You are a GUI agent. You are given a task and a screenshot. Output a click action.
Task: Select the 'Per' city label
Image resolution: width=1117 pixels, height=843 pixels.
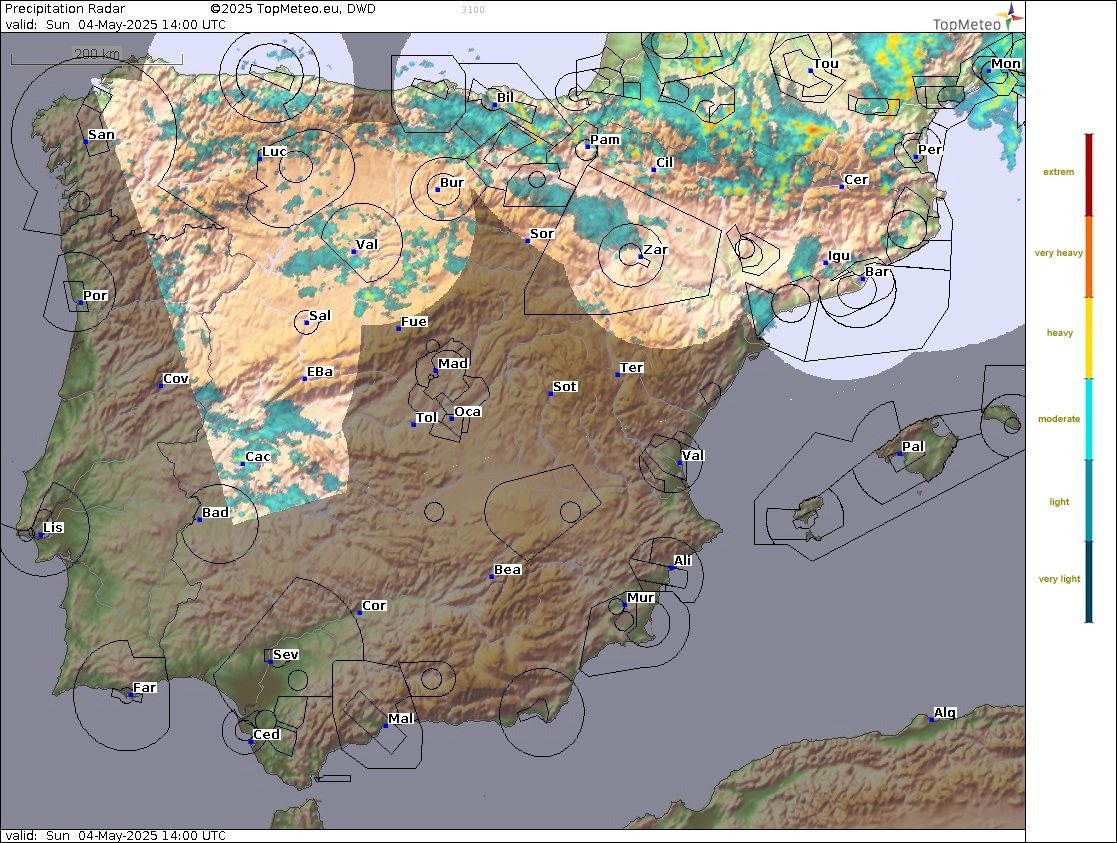930,150
